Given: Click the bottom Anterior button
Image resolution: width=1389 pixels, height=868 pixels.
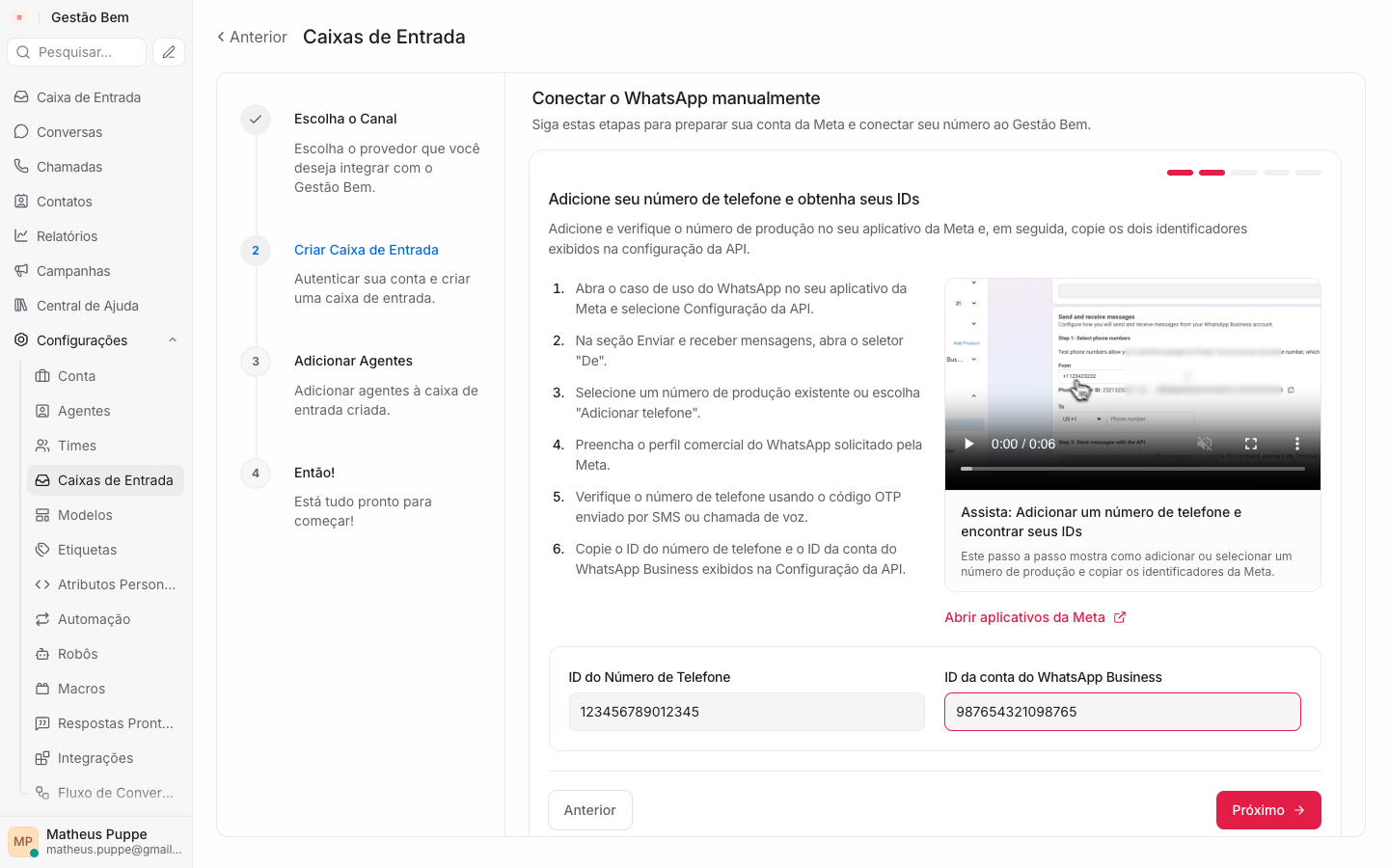Looking at the screenshot, I should (x=590, y=810).
